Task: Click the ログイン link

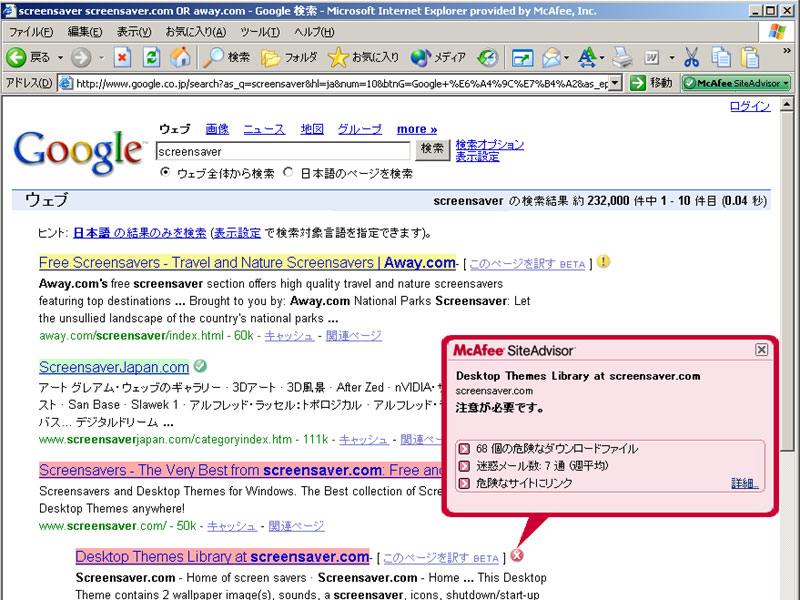Action: tap(749, 106)
